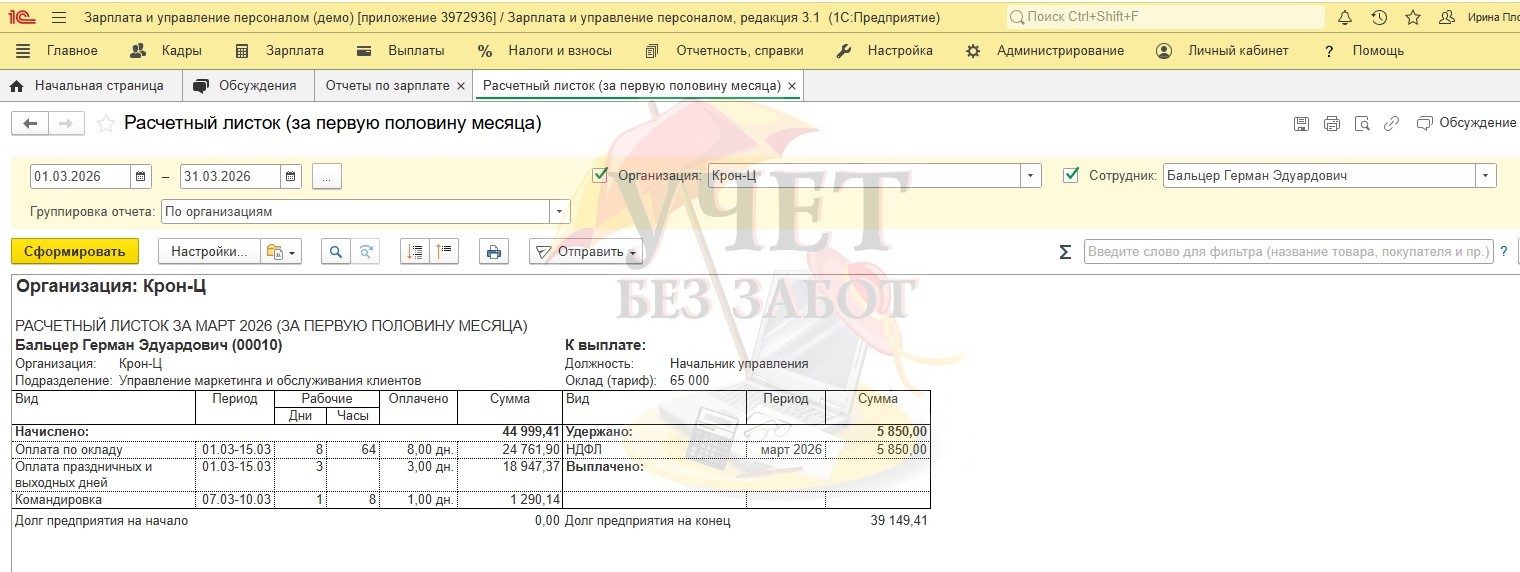
Task: Open the Отправить dropdown
Action: click(586, 252)
